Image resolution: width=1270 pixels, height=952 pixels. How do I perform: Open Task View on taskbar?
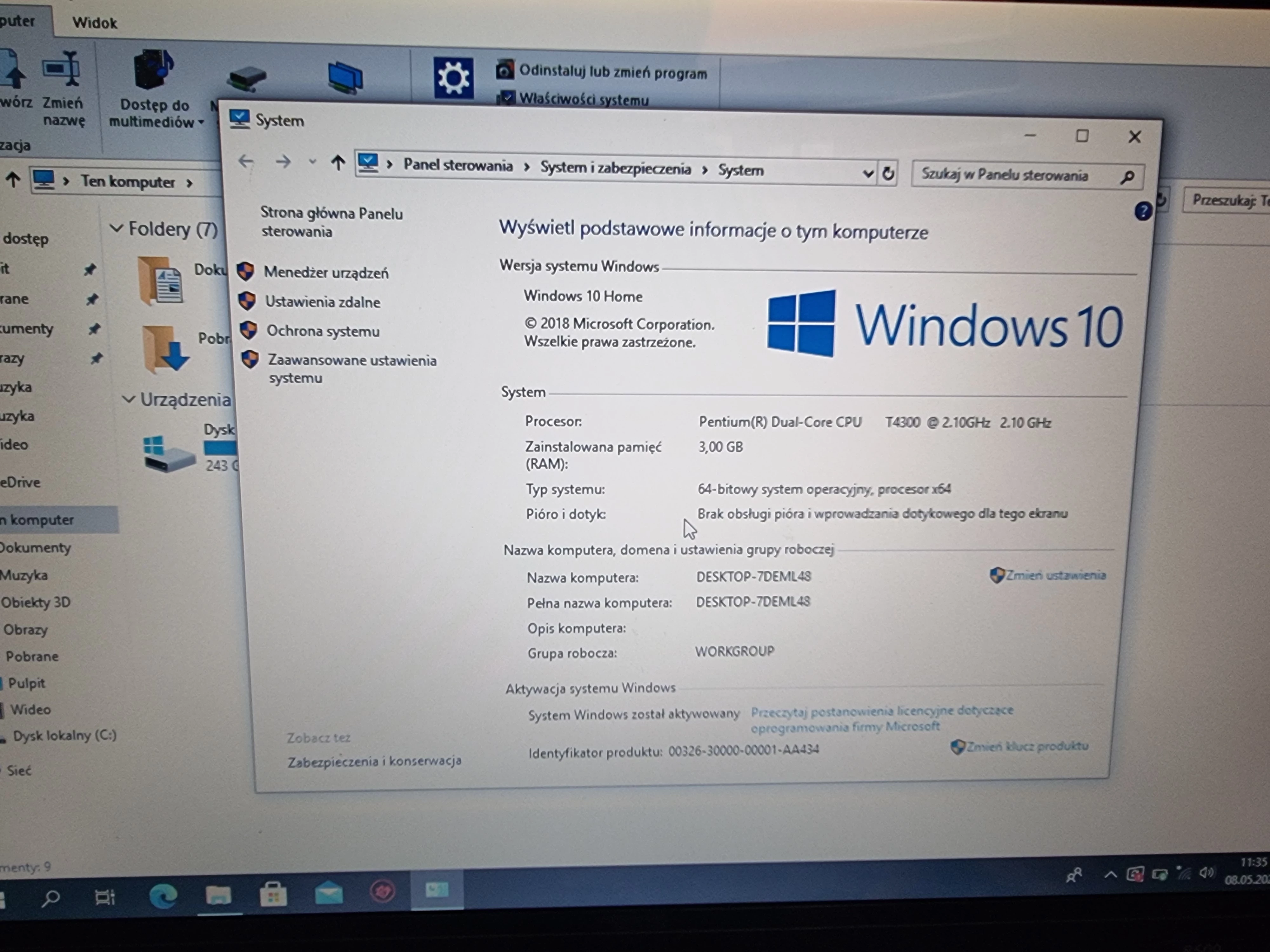105,897
